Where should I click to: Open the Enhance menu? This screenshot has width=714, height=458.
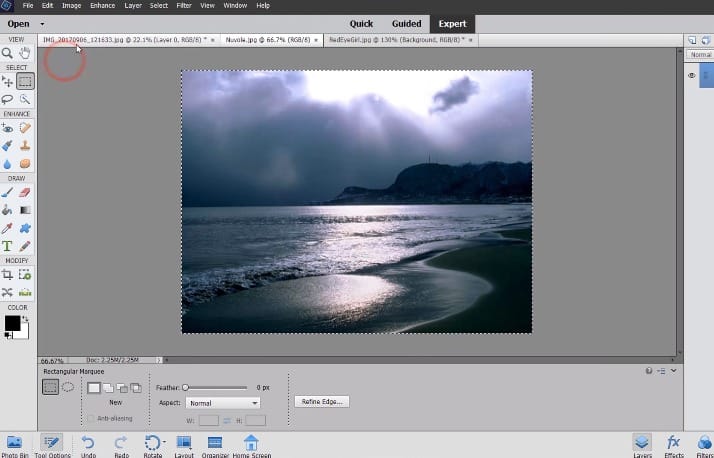pyautogui.click(x=102, y=5)
